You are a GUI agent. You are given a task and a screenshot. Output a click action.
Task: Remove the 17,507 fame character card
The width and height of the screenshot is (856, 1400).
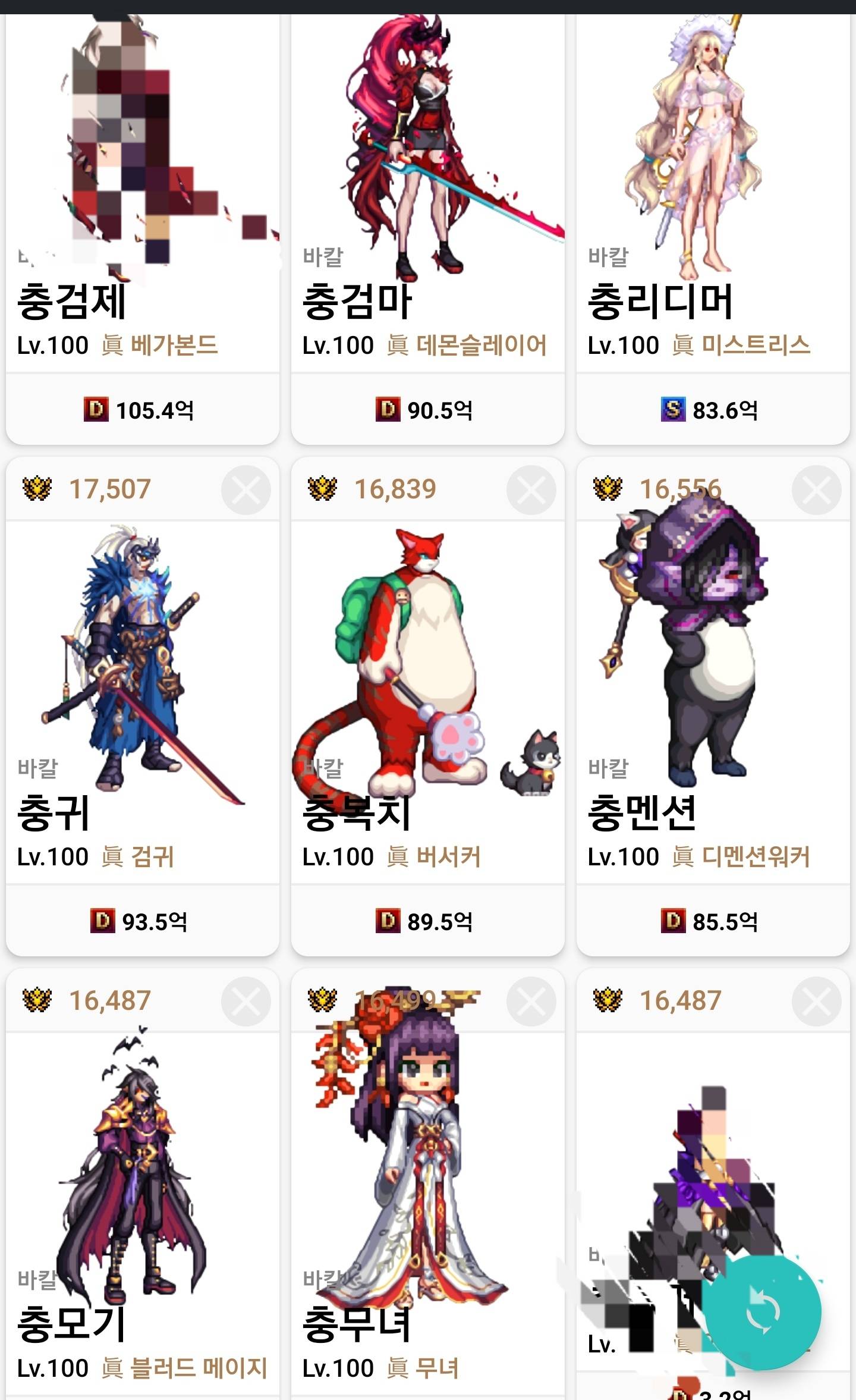pos(246,490)
